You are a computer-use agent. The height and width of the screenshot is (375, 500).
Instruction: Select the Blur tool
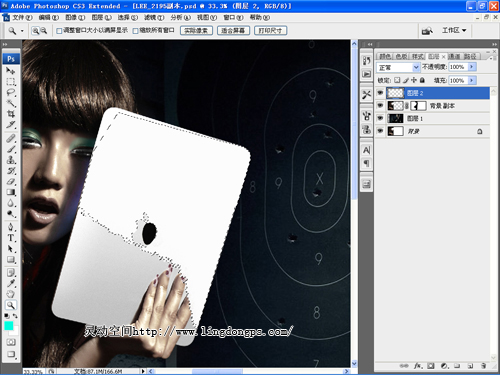click(11, 203)
